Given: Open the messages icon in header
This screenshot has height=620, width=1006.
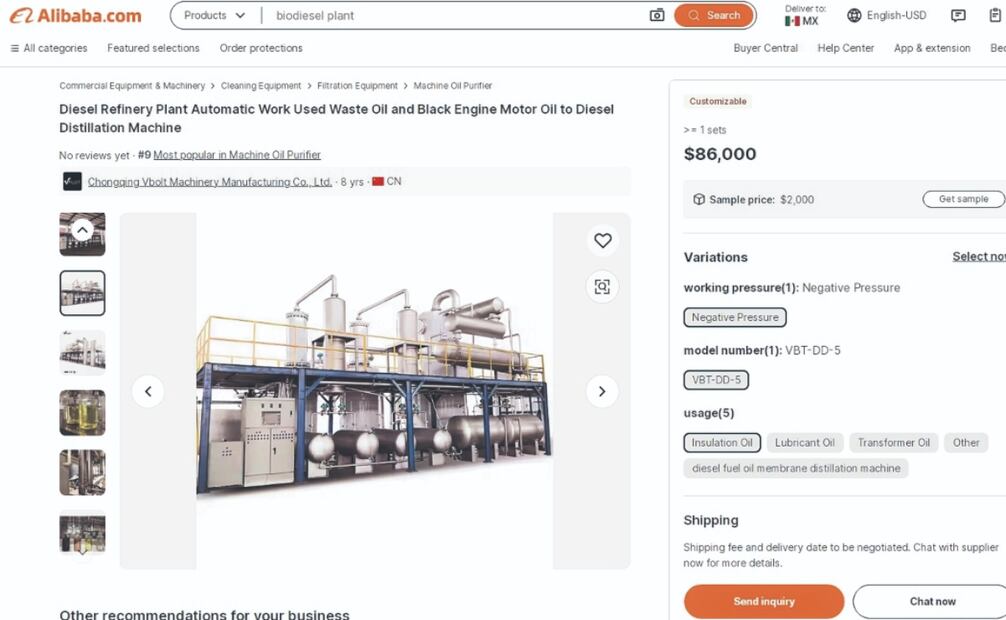Looking at the screenshot, I should (x=958, y=15).
